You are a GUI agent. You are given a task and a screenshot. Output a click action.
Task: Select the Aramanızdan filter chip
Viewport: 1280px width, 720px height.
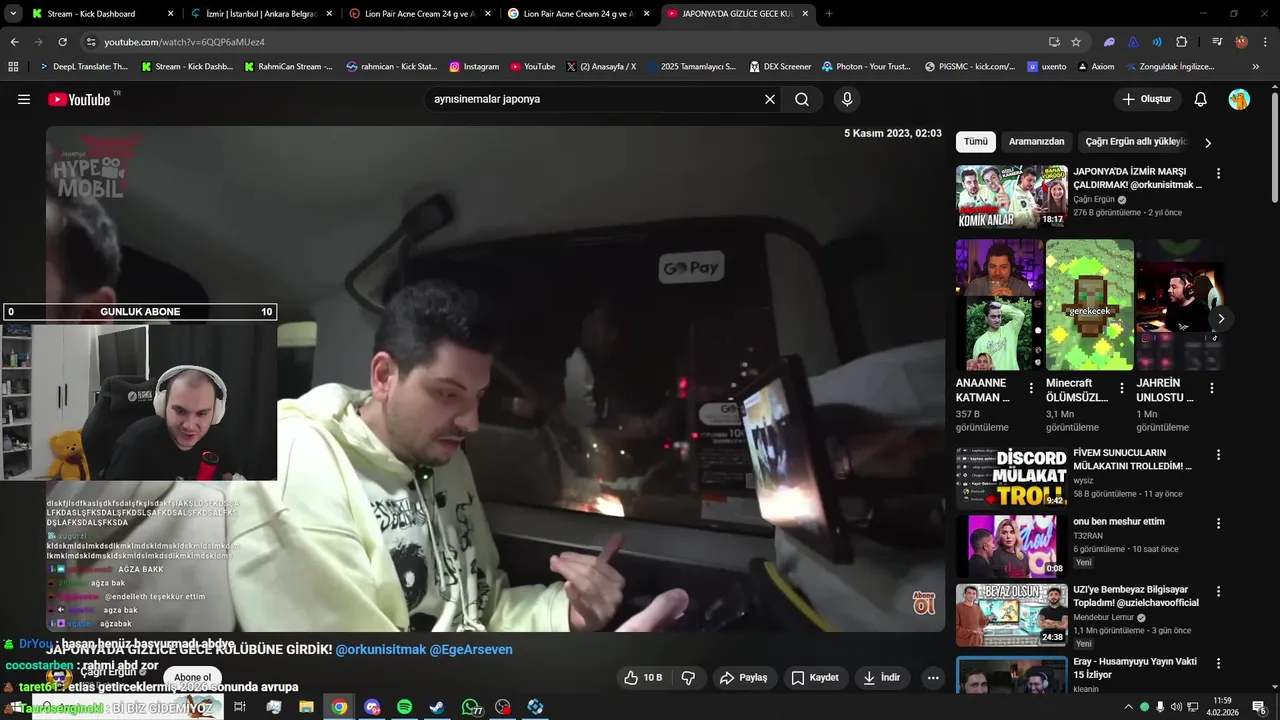point(1036,142)
